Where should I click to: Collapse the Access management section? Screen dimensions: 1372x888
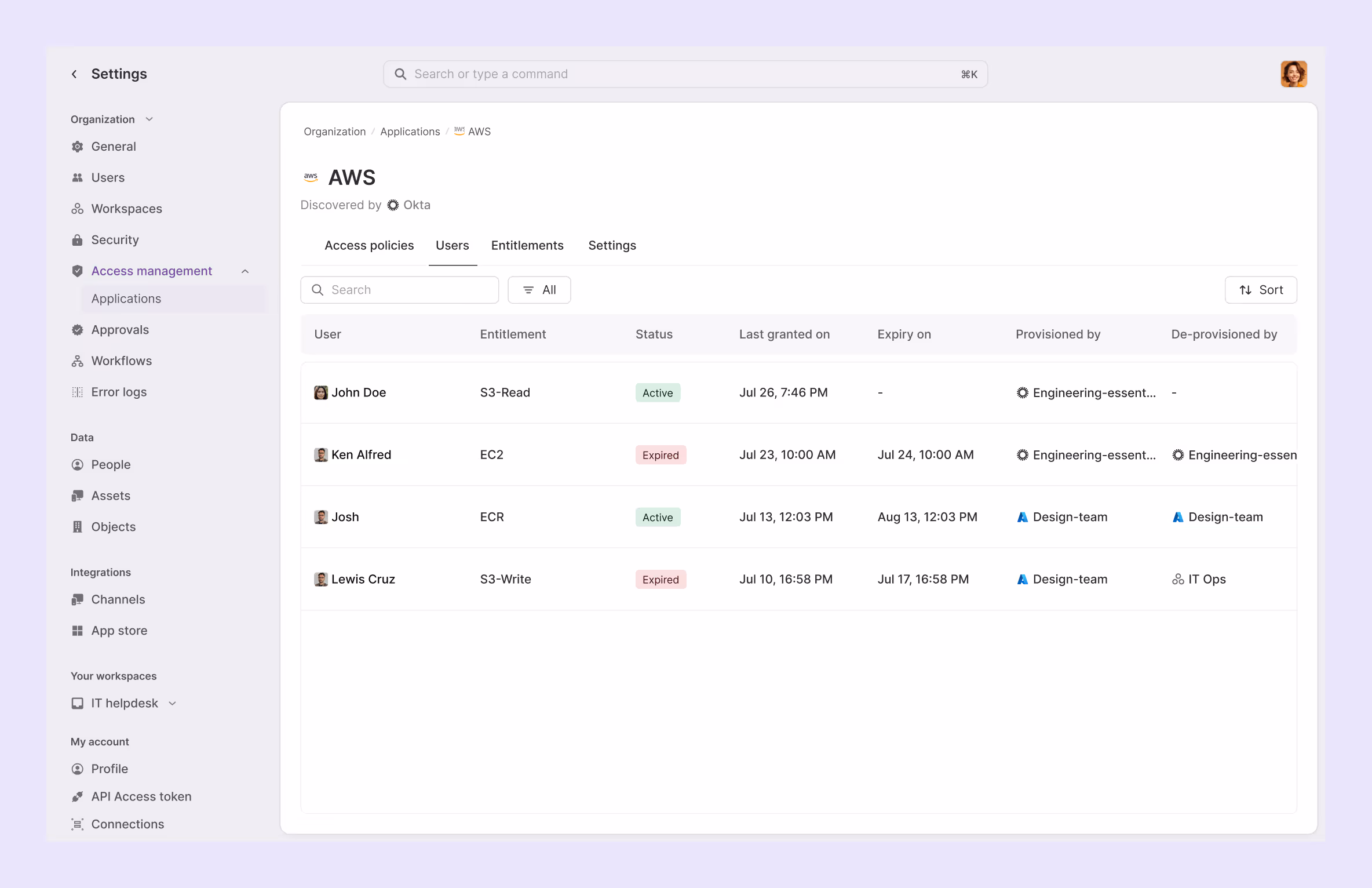(x=245, y=271)
